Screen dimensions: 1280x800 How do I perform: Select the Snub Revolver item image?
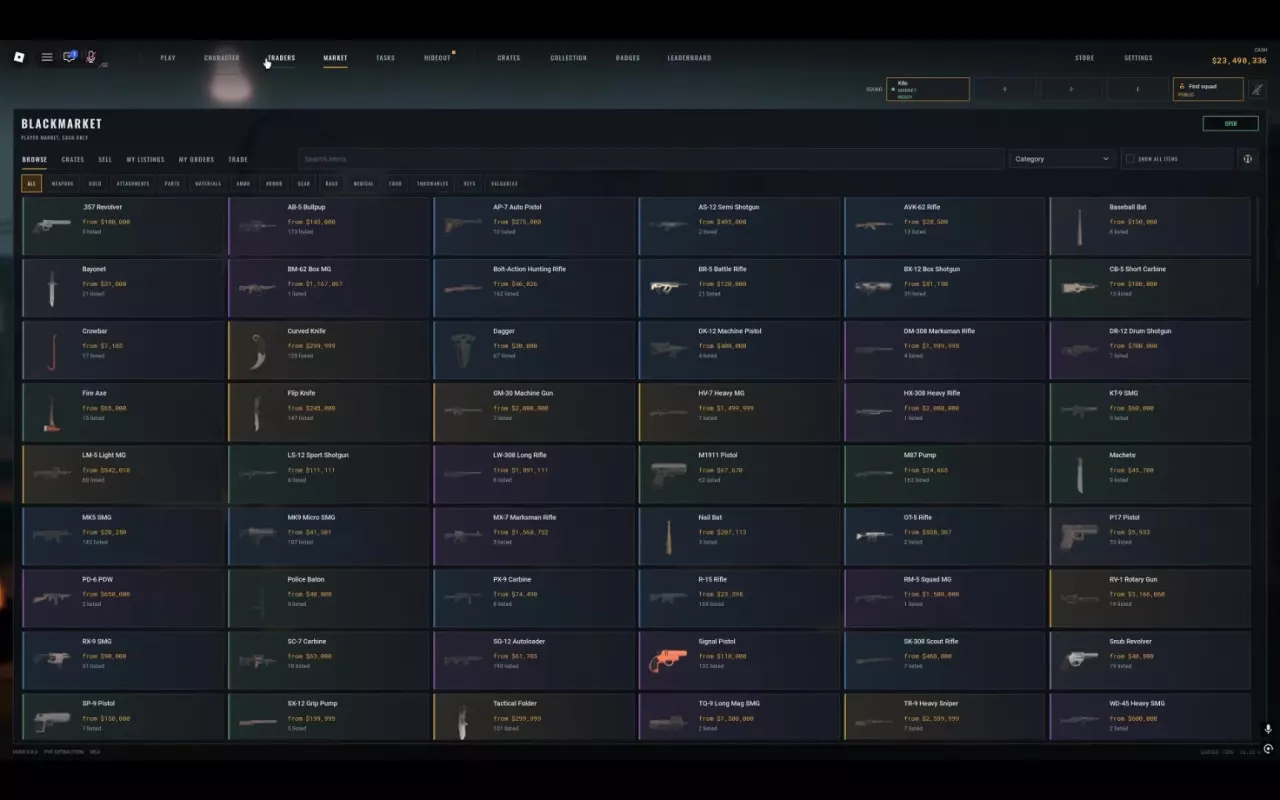(1079, 660)
